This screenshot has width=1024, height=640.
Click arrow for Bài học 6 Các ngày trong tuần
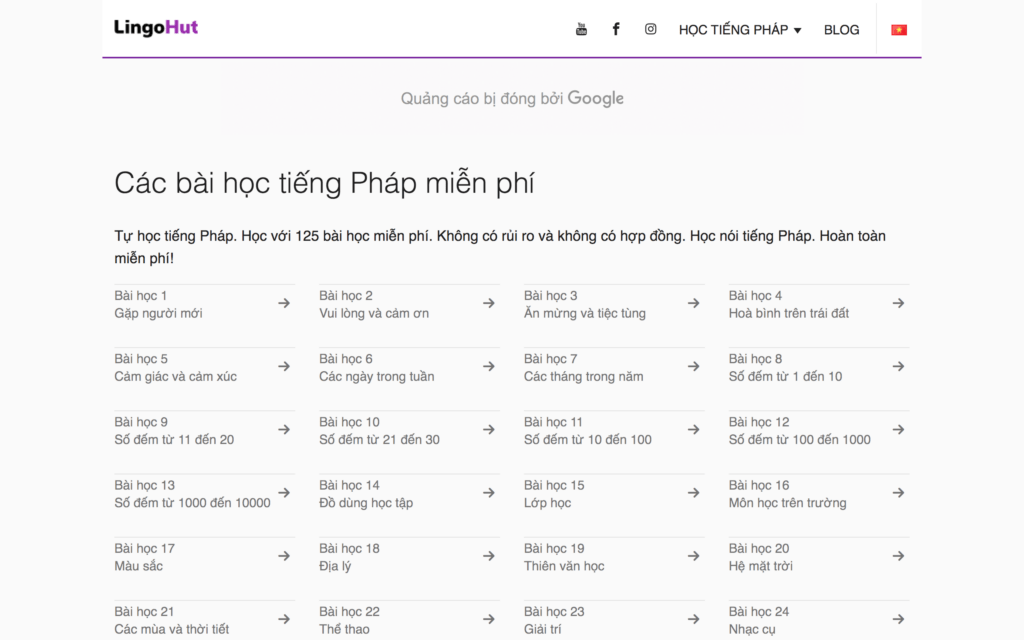[488, 366]
